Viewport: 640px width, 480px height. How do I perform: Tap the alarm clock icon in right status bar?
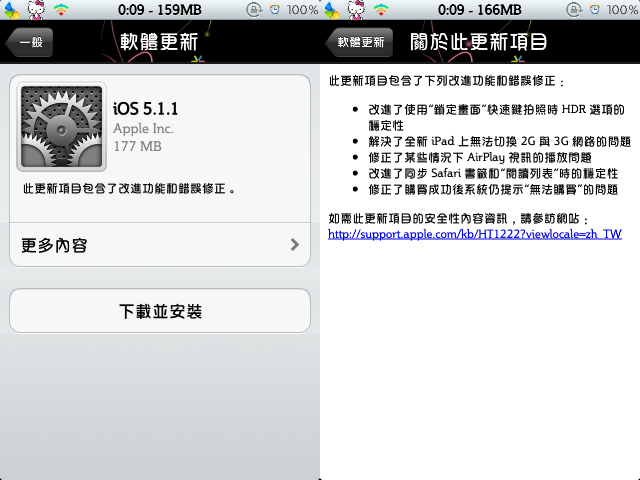(x=595, y=10)
